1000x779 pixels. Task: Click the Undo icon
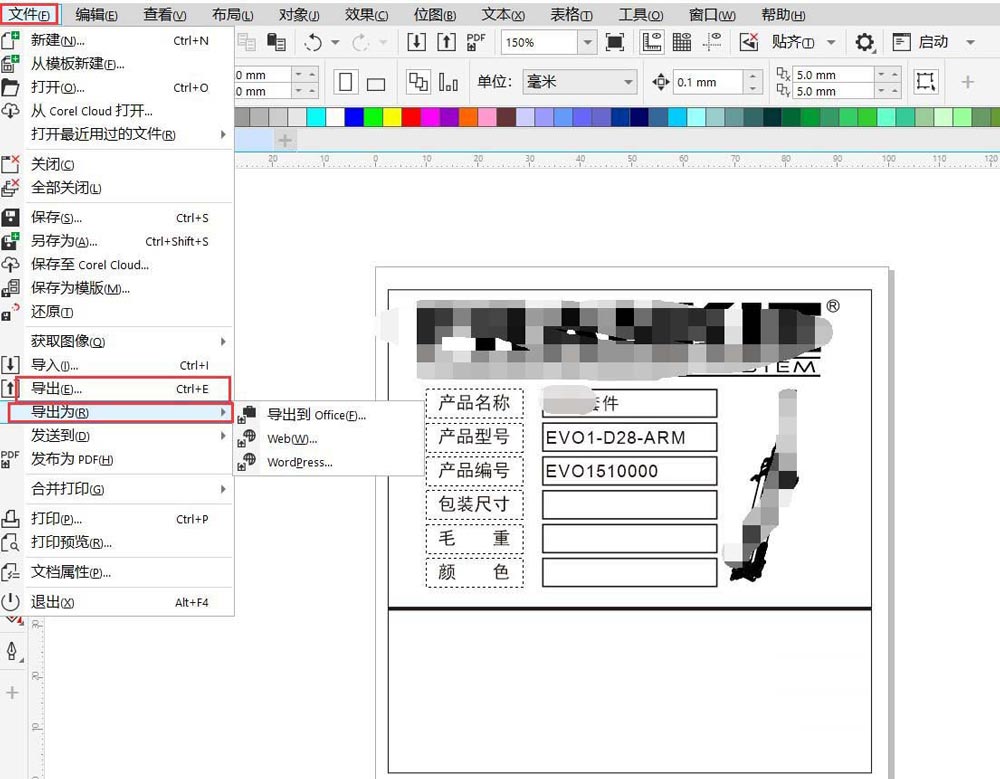pos(313,42)
